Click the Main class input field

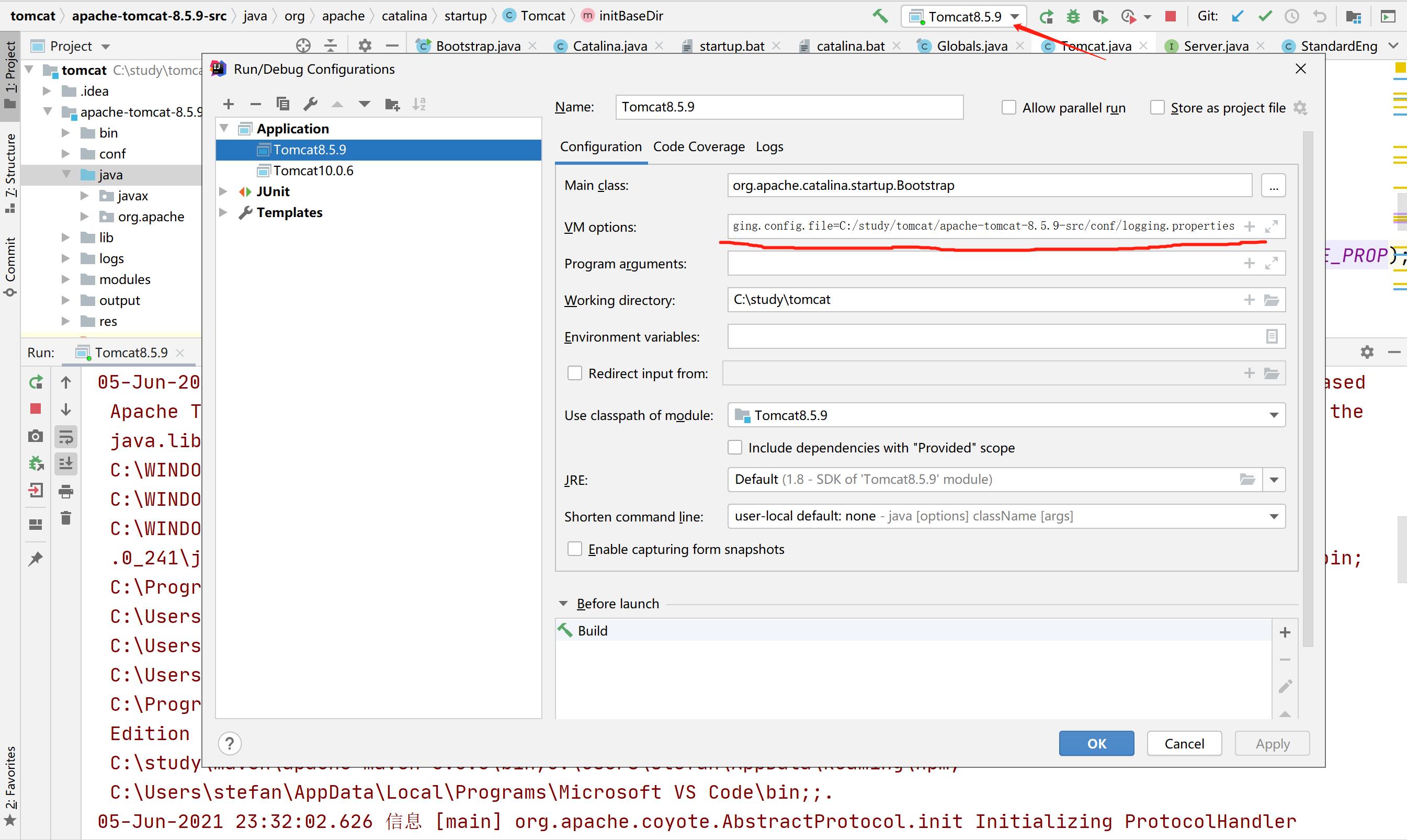(x=990, y=185)
